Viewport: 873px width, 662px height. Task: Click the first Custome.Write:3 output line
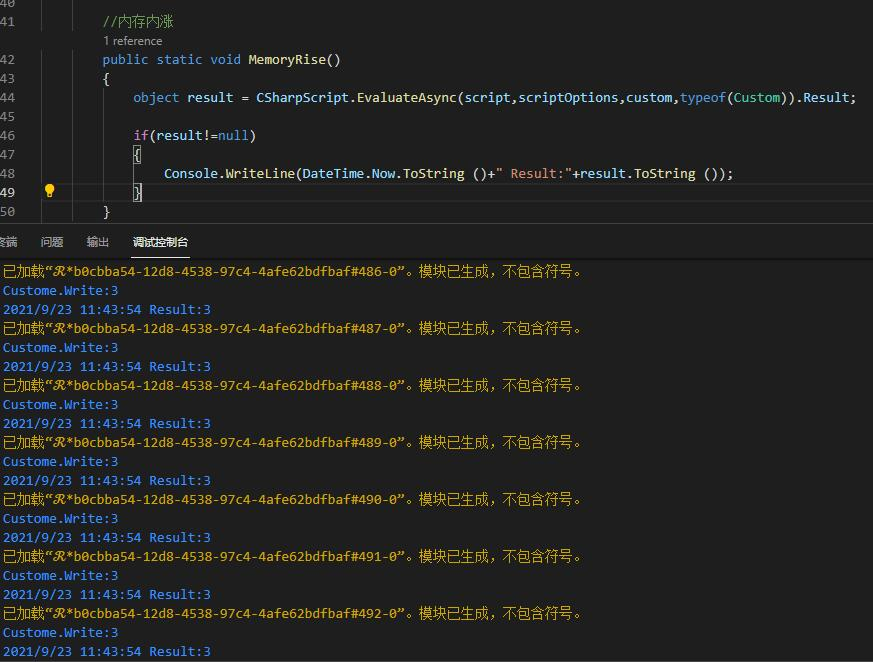tap(61, 291)
